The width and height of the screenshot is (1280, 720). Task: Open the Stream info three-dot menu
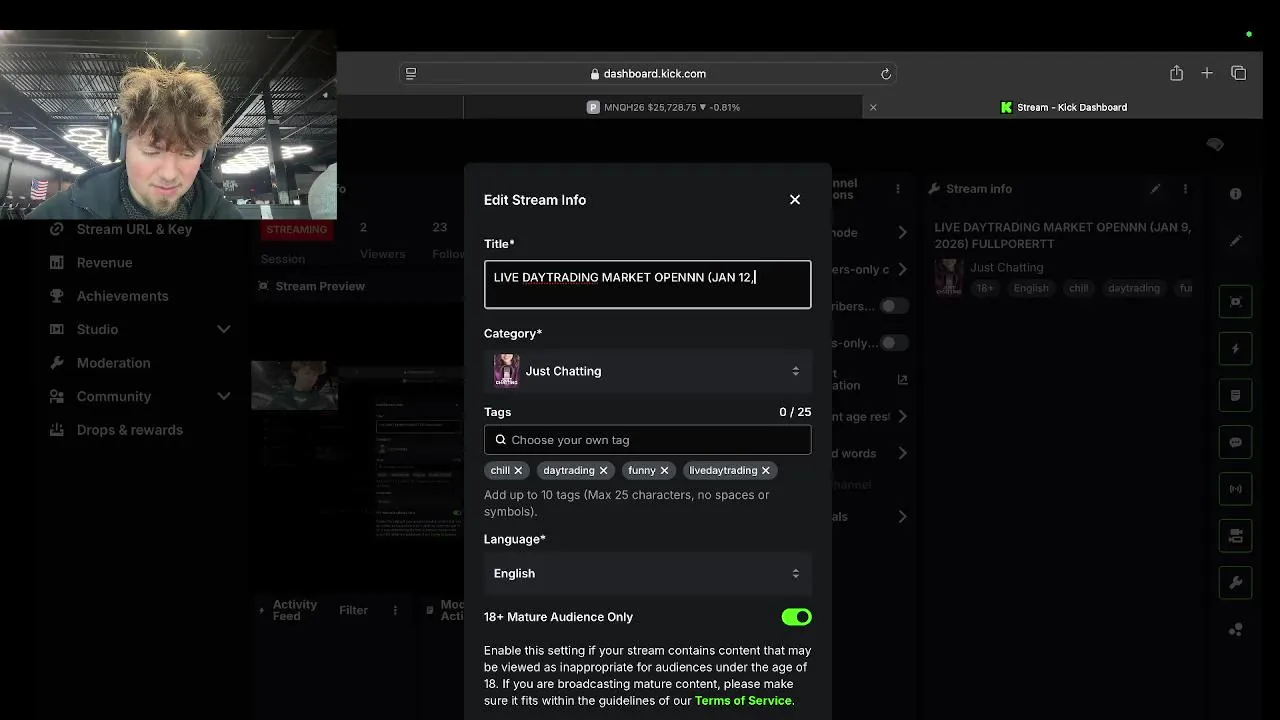pyautogui.click(x=1185, y=189)
